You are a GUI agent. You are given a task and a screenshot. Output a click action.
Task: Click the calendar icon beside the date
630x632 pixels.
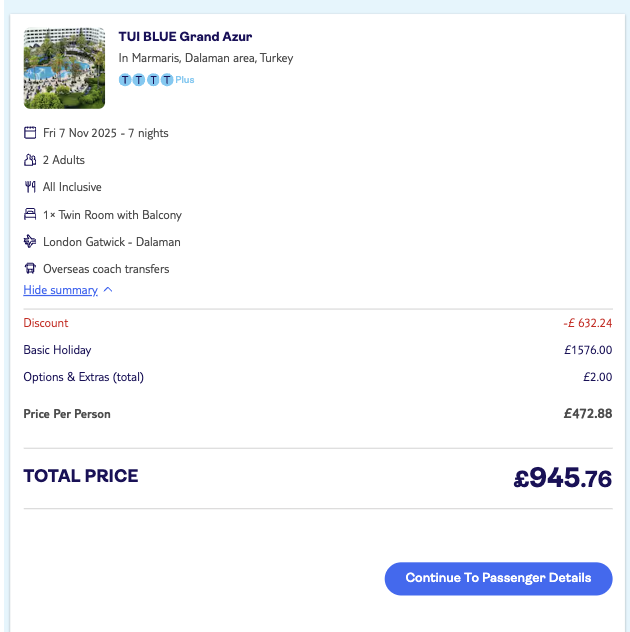tap(30, 133)
